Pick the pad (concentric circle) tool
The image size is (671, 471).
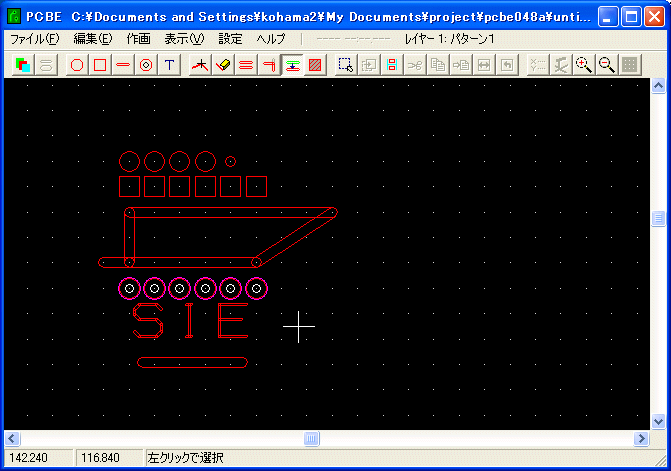[x=146, y=65]
